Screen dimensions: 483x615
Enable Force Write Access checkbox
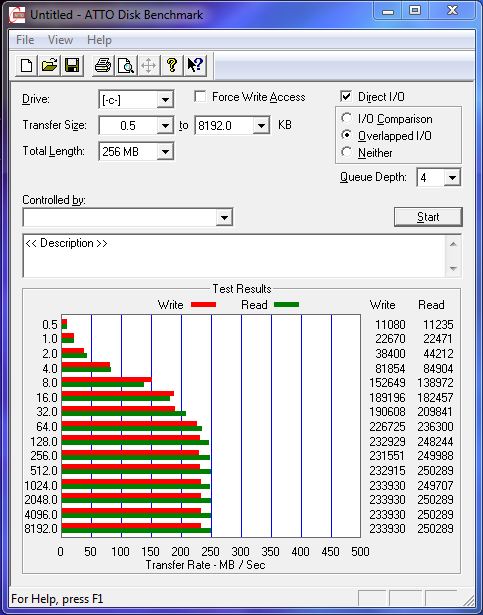[x=200, y=96]
